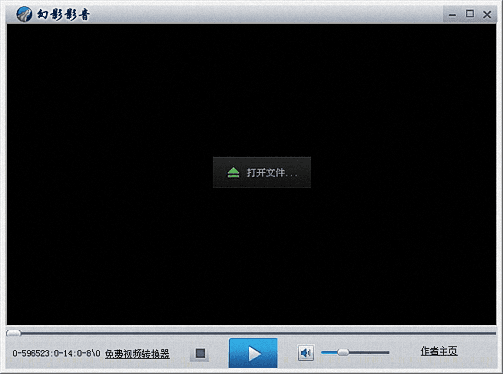
Task: Close the player window
Action: tap(487, 14)
